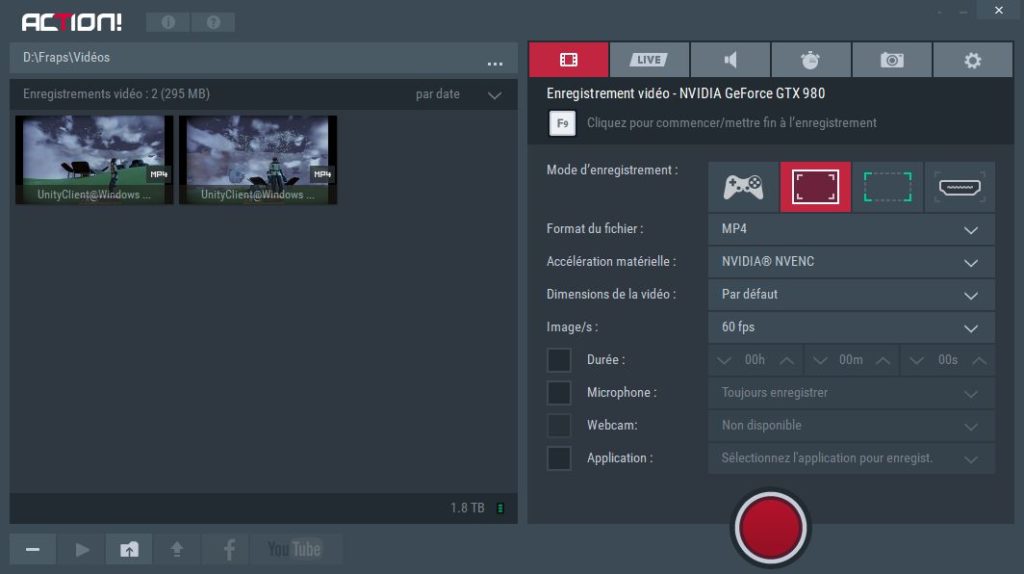Viewport: 1024px width, 574px height.
Task: Select the second UnityClient video thumbnail
Action: [x=258, y=160]
